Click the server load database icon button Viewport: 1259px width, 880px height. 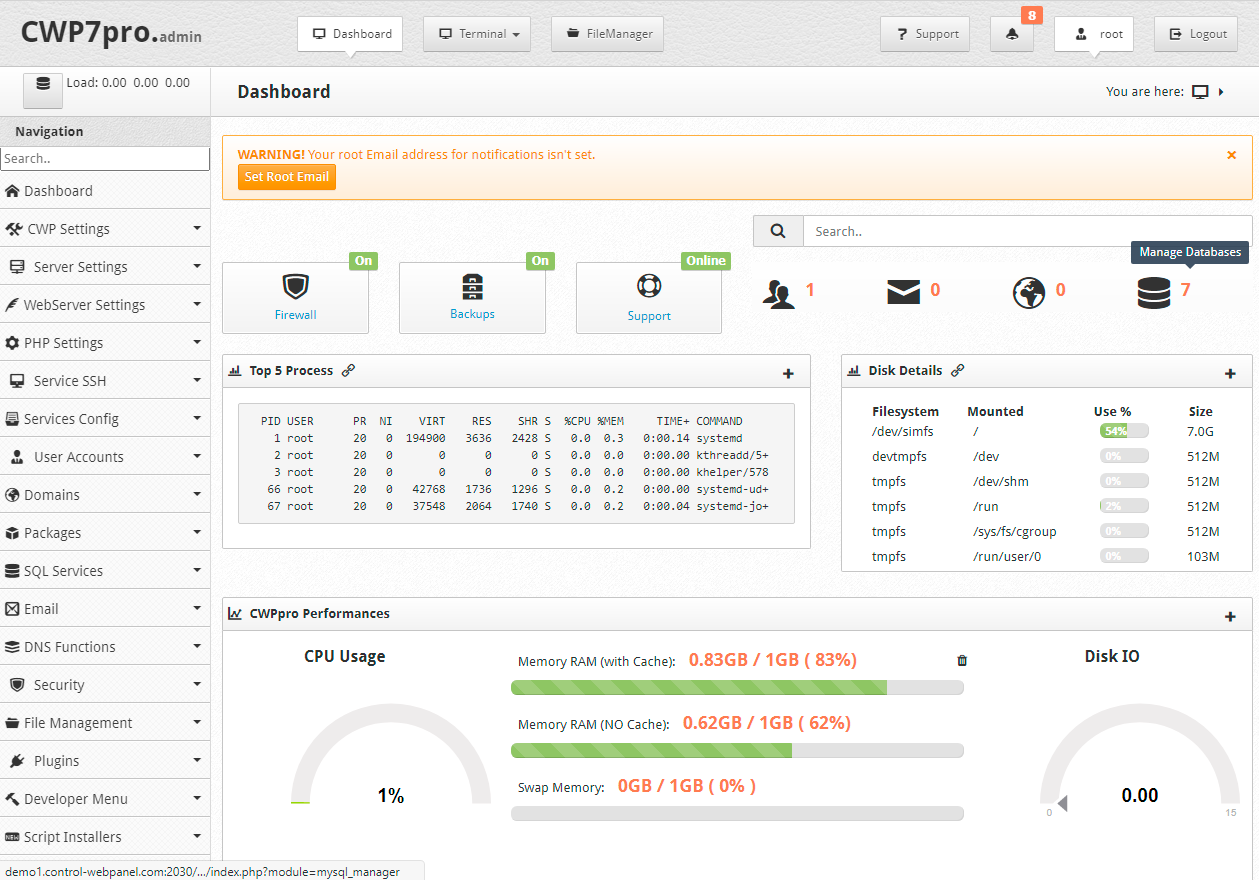tap(43, 89)
